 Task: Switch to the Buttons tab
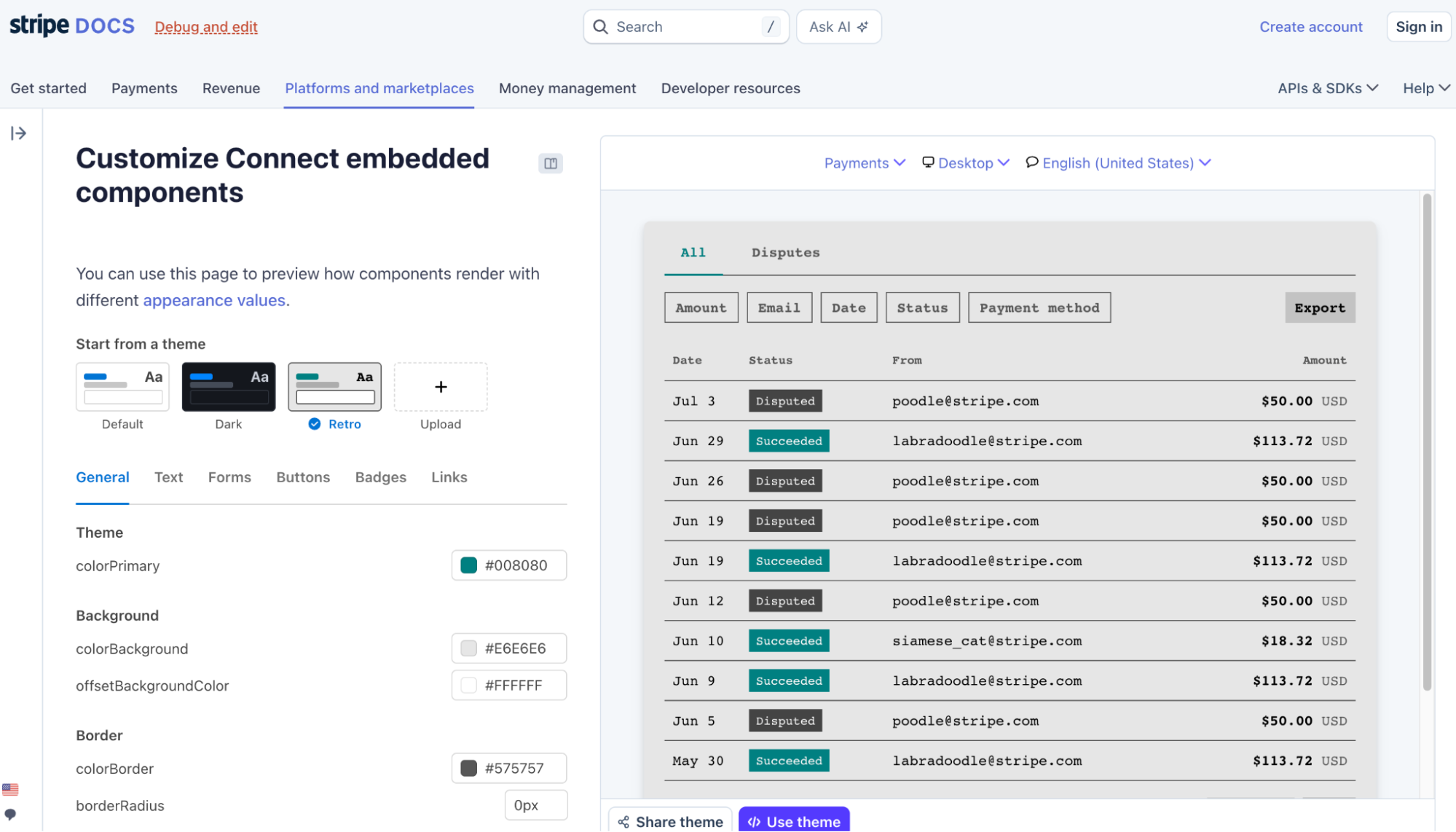303,477
